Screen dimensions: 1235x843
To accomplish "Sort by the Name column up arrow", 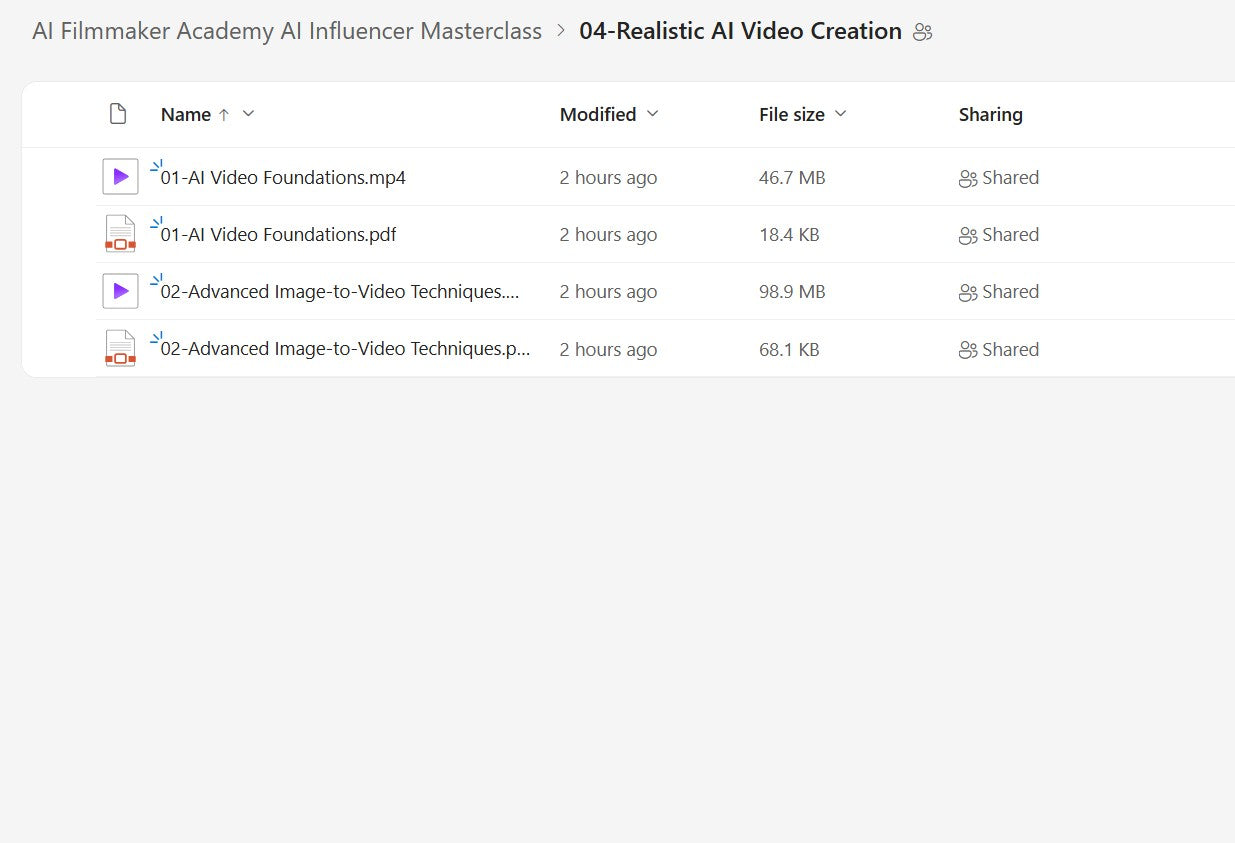I will point(224,115).
